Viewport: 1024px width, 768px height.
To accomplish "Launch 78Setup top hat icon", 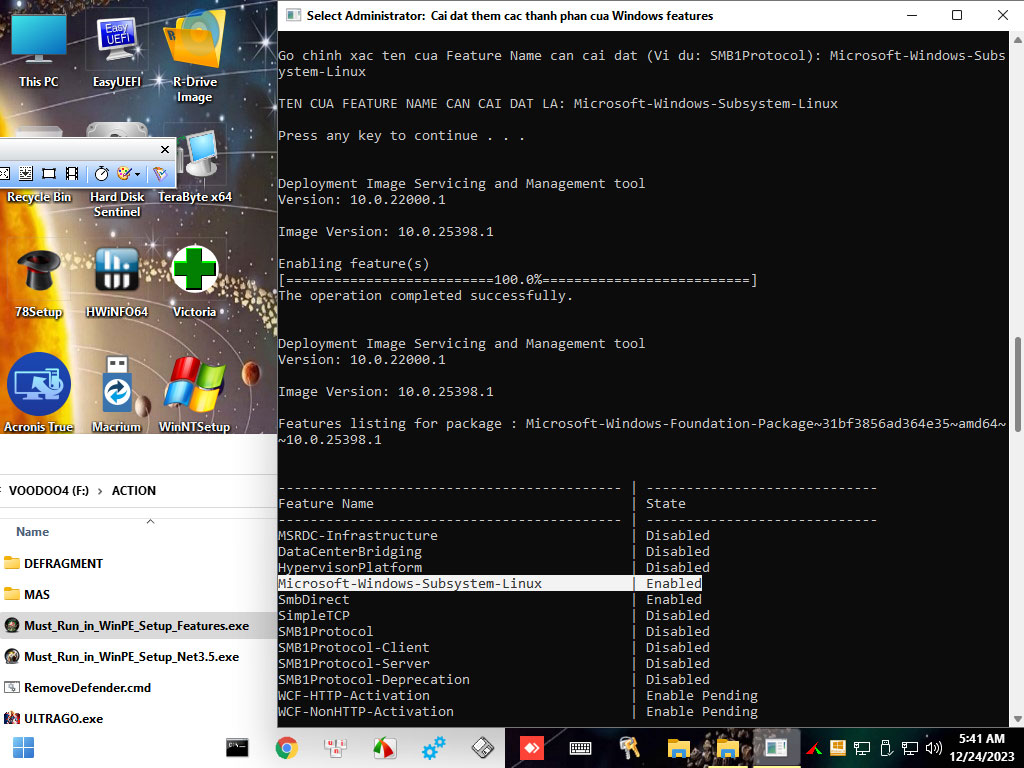I will click(x=39, y=283).
